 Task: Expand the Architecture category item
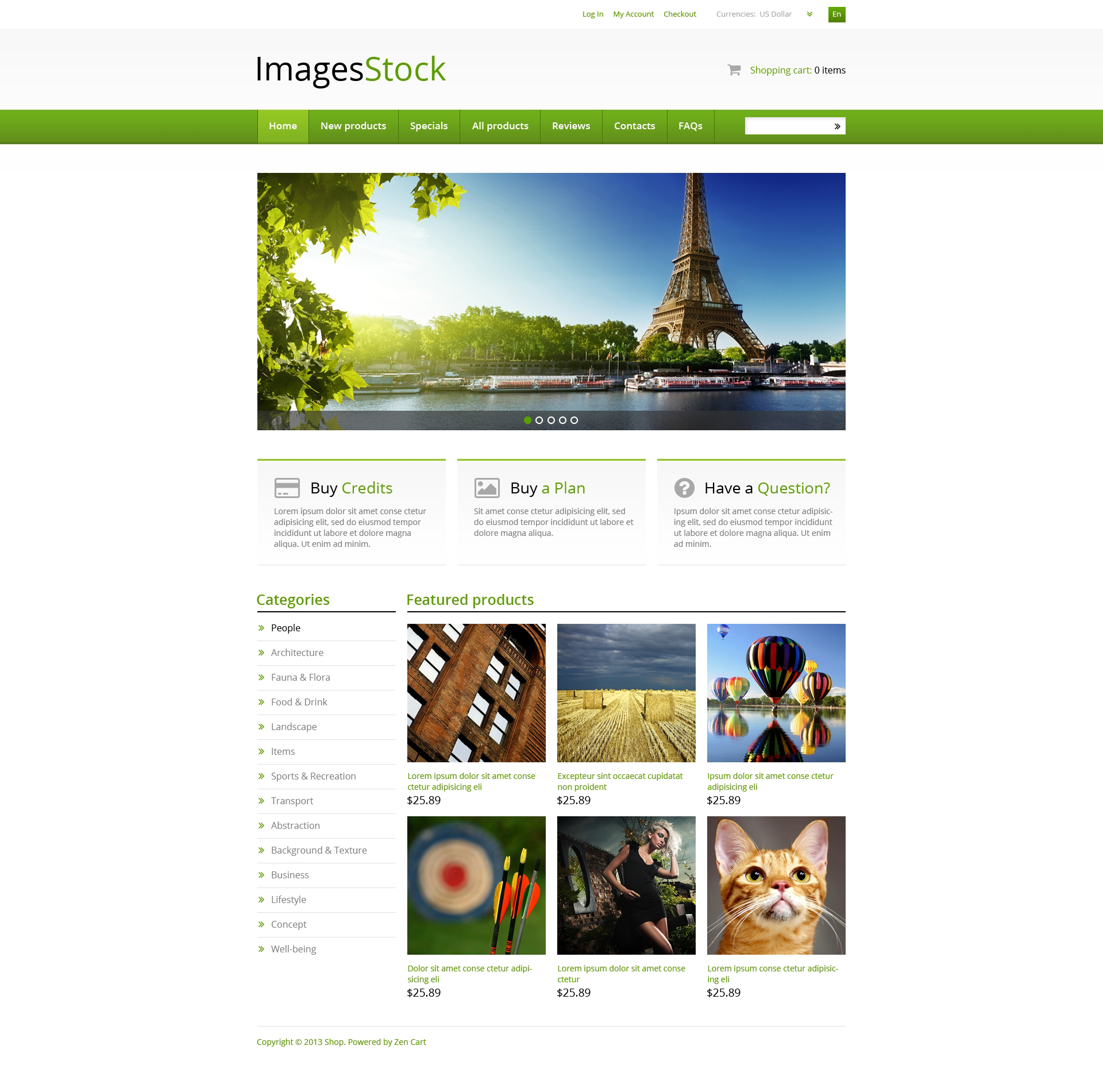coord(297,652)
